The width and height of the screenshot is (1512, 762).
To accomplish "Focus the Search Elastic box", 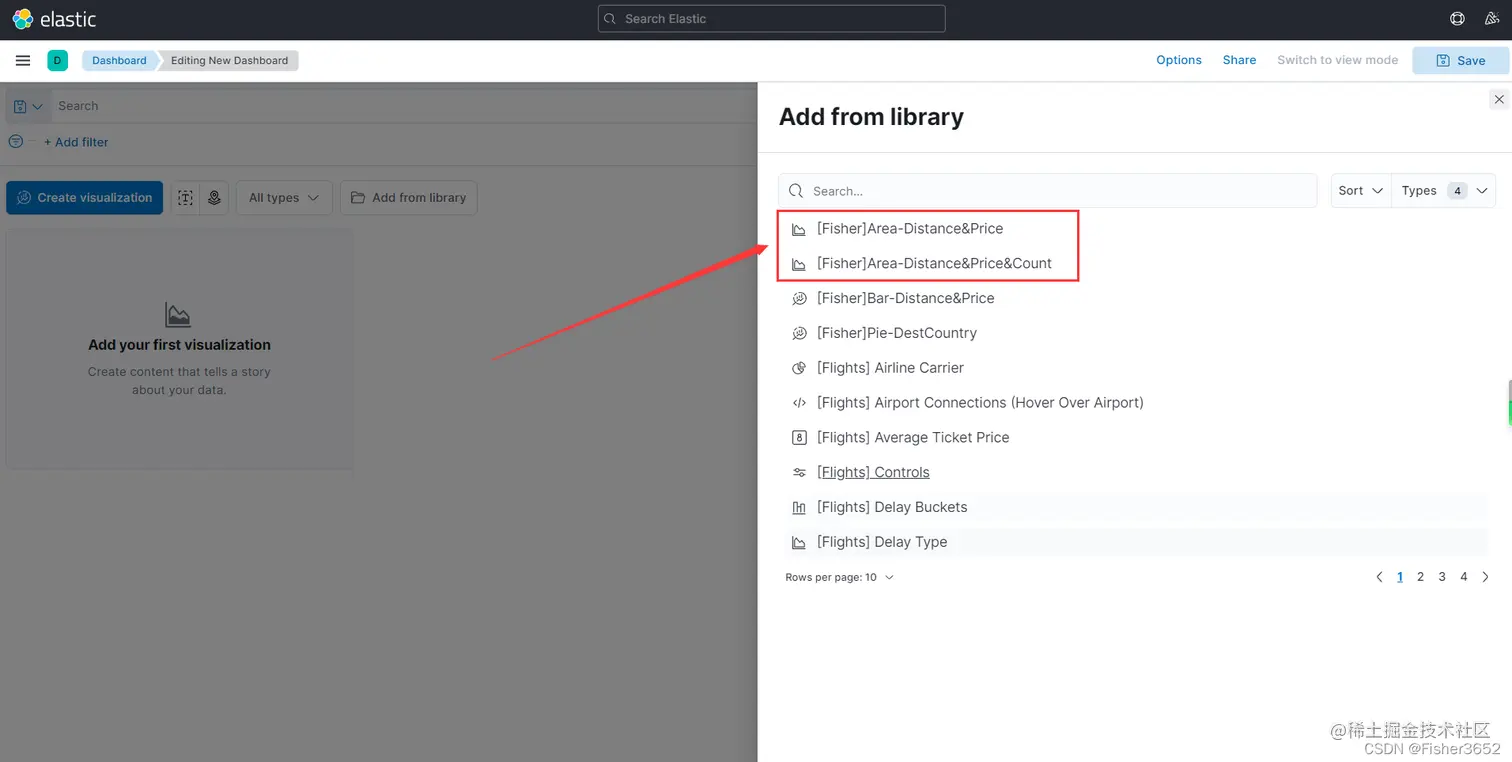I will coord(771,19).
